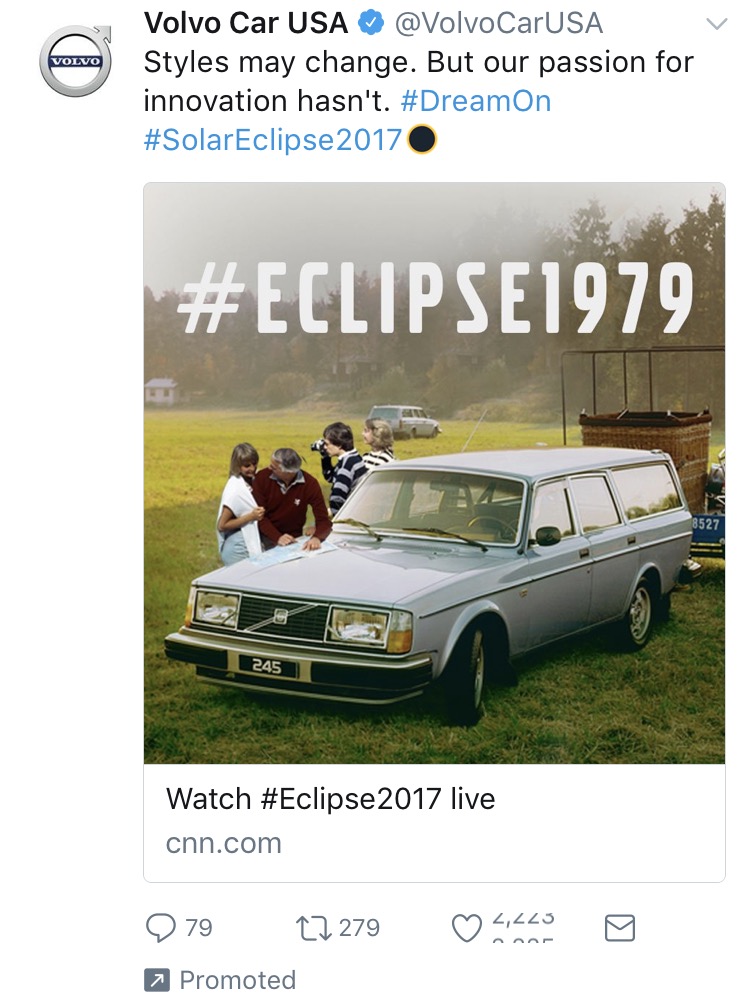
Task: Click the "Watch #Eclipse2017 live" card title
Action: 330,799
